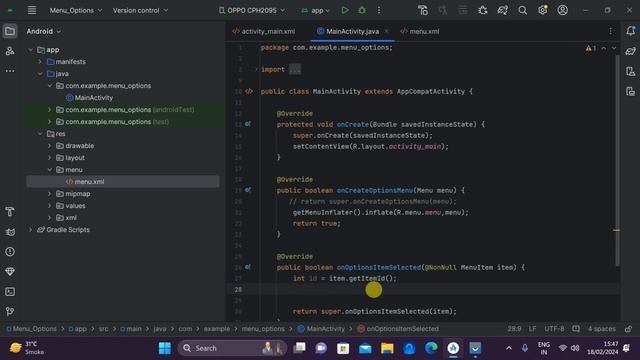Open the Build hammer tool window

pos(10,212)
